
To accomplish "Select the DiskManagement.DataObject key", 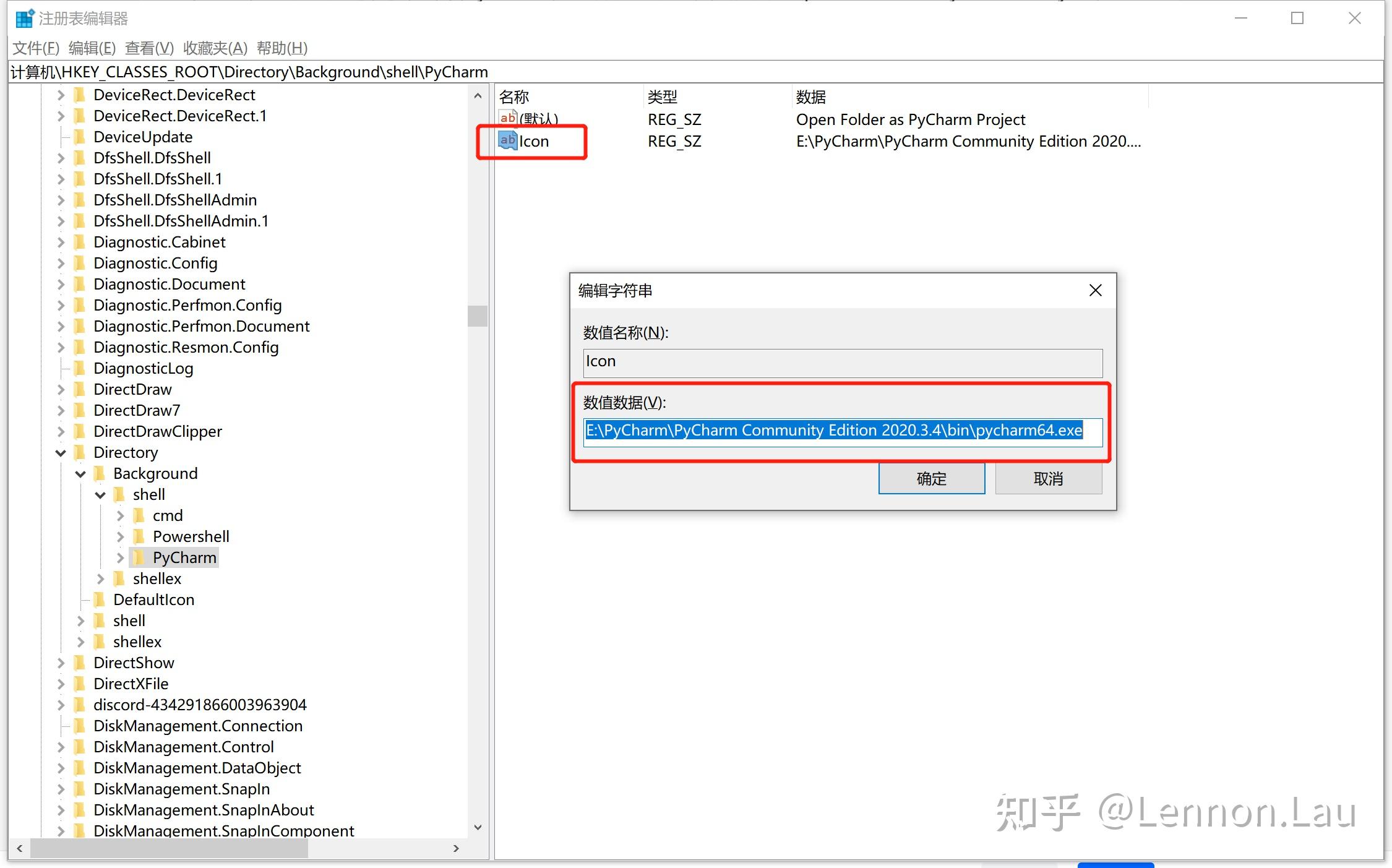I will (x=197, y=768).
